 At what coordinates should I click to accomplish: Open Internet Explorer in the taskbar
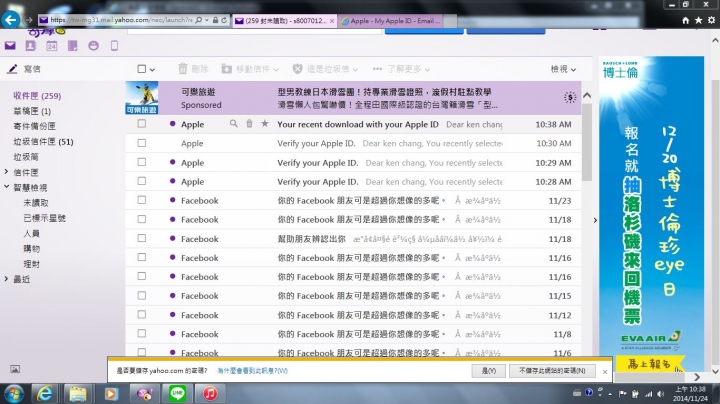[45, 393]
